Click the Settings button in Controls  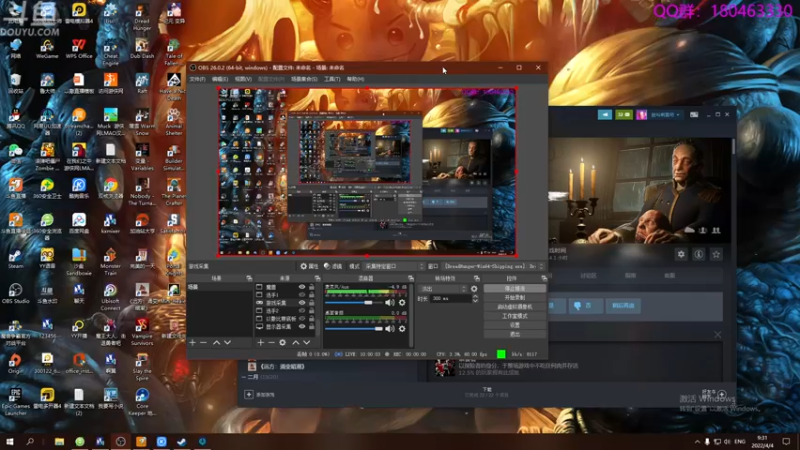[x=514, y=326]
